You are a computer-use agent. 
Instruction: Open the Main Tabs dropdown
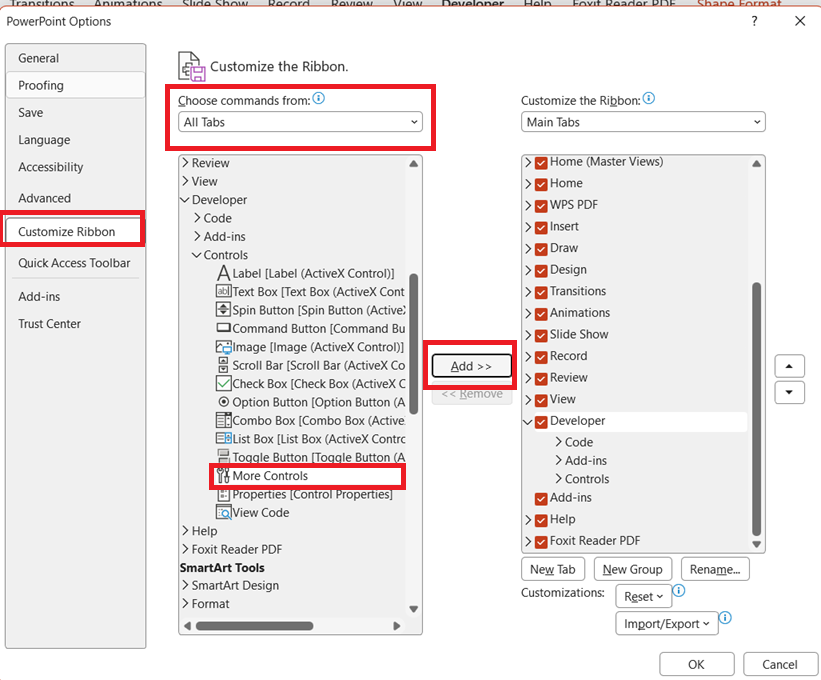click(x=643, y=122)
